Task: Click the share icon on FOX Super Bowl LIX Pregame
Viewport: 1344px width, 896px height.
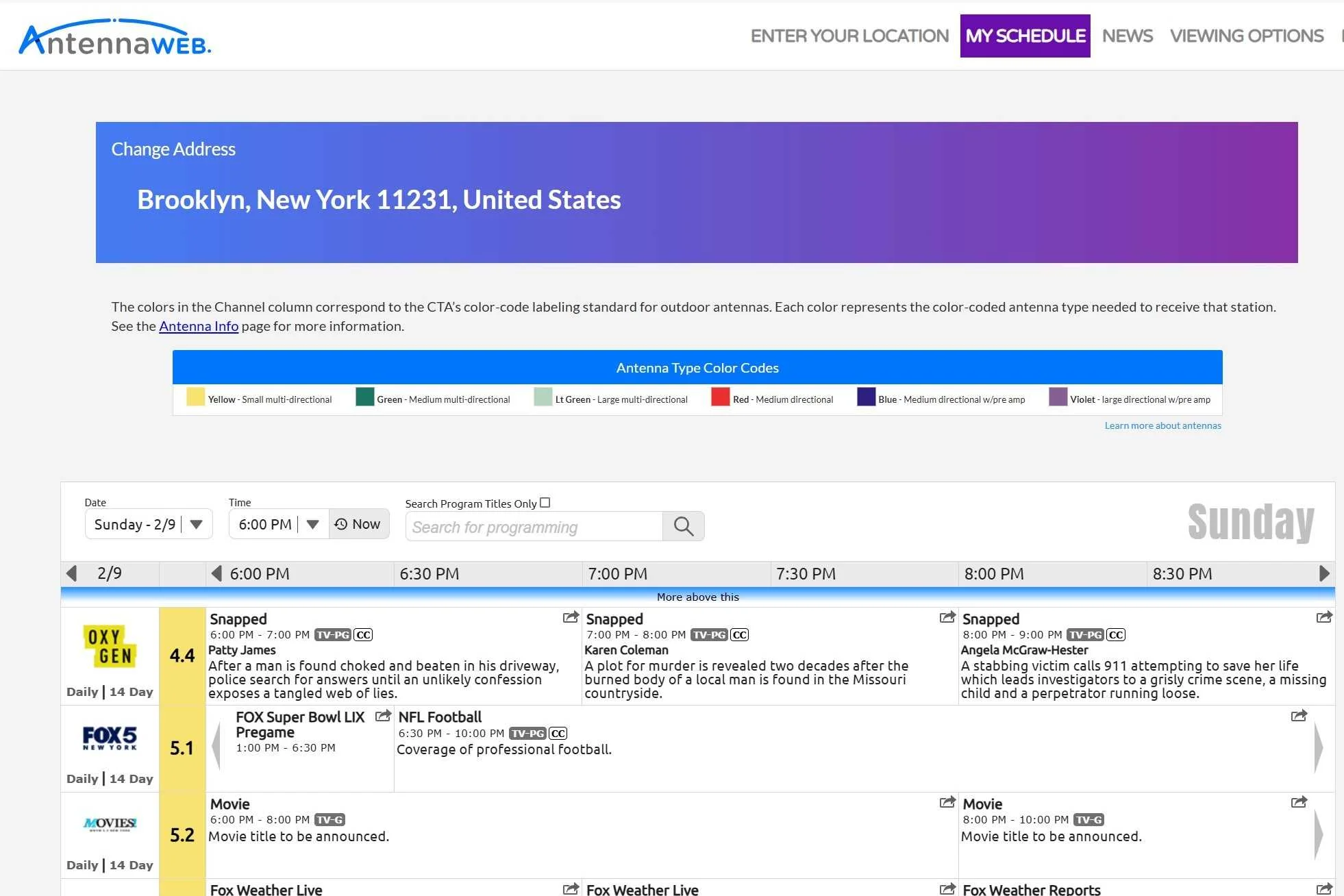Action: [x=384, y=715]
